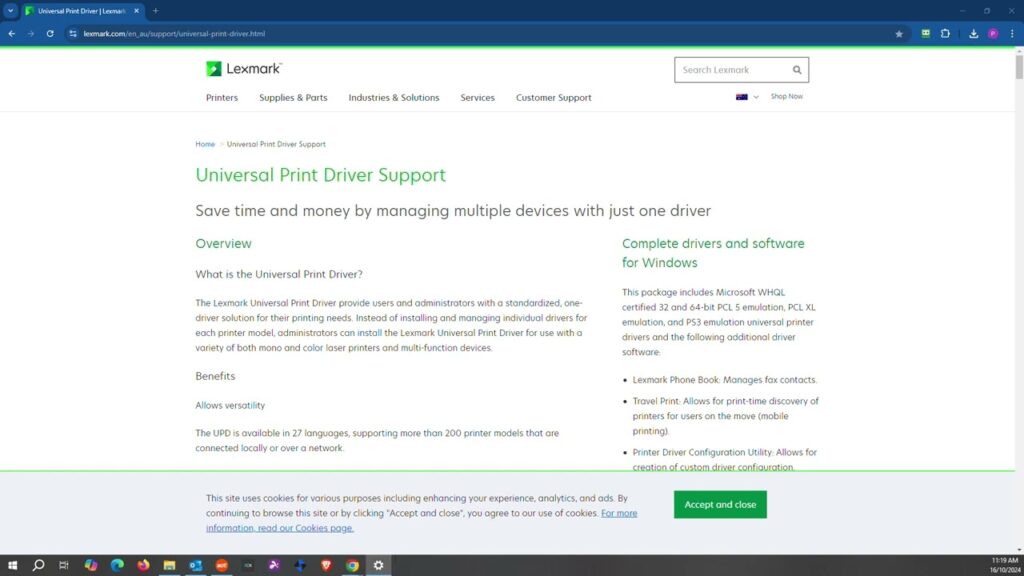Click the Accept and close button

(720, 505)
